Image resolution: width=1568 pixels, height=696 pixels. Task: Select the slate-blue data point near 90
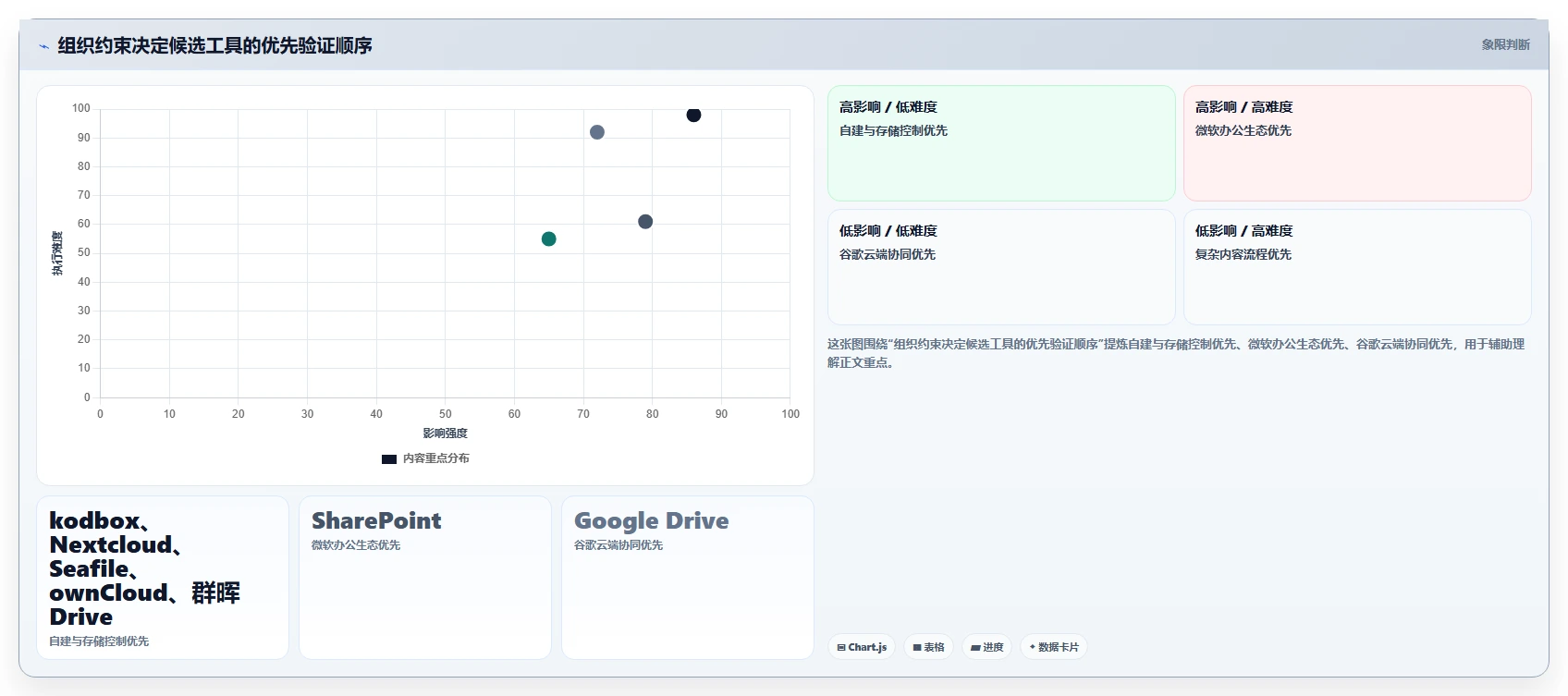597,132
